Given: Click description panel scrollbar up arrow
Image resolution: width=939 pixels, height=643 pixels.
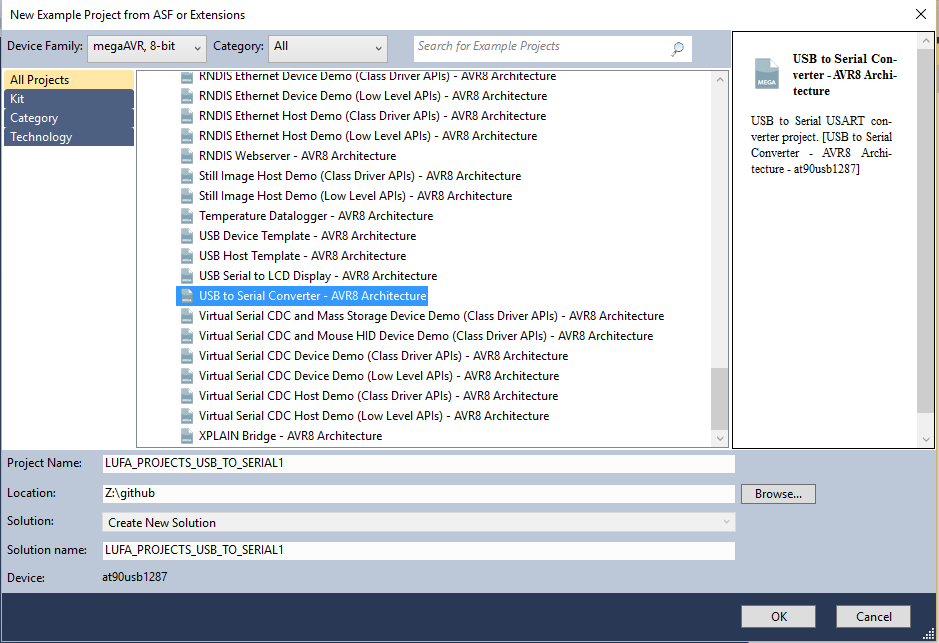Looking at the screenshot, I should tap(926, 41).
